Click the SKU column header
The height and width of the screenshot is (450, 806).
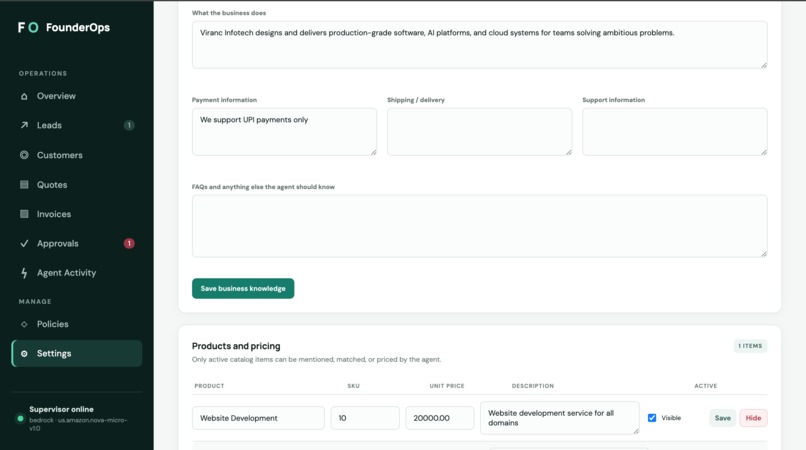click(354, 386)
